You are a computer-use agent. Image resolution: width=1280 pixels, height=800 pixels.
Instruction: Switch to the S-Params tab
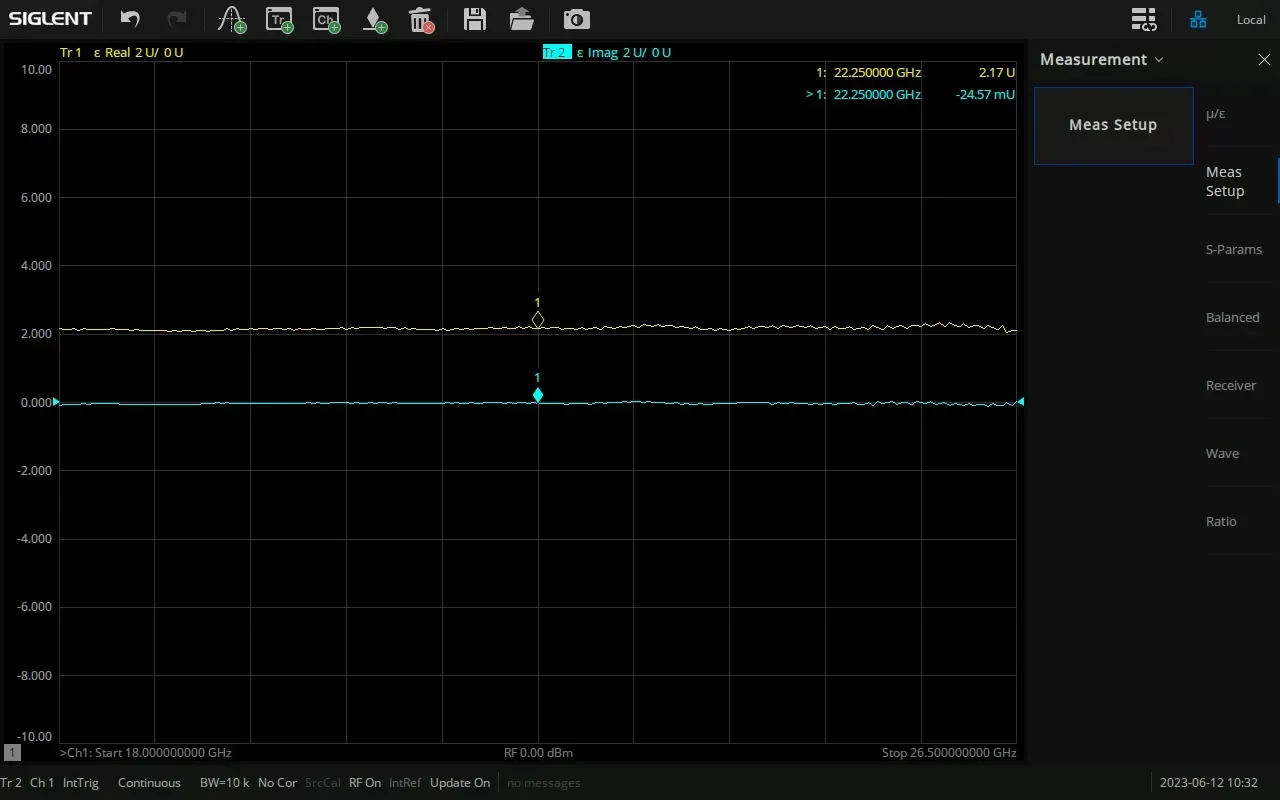click(1233, 250)
